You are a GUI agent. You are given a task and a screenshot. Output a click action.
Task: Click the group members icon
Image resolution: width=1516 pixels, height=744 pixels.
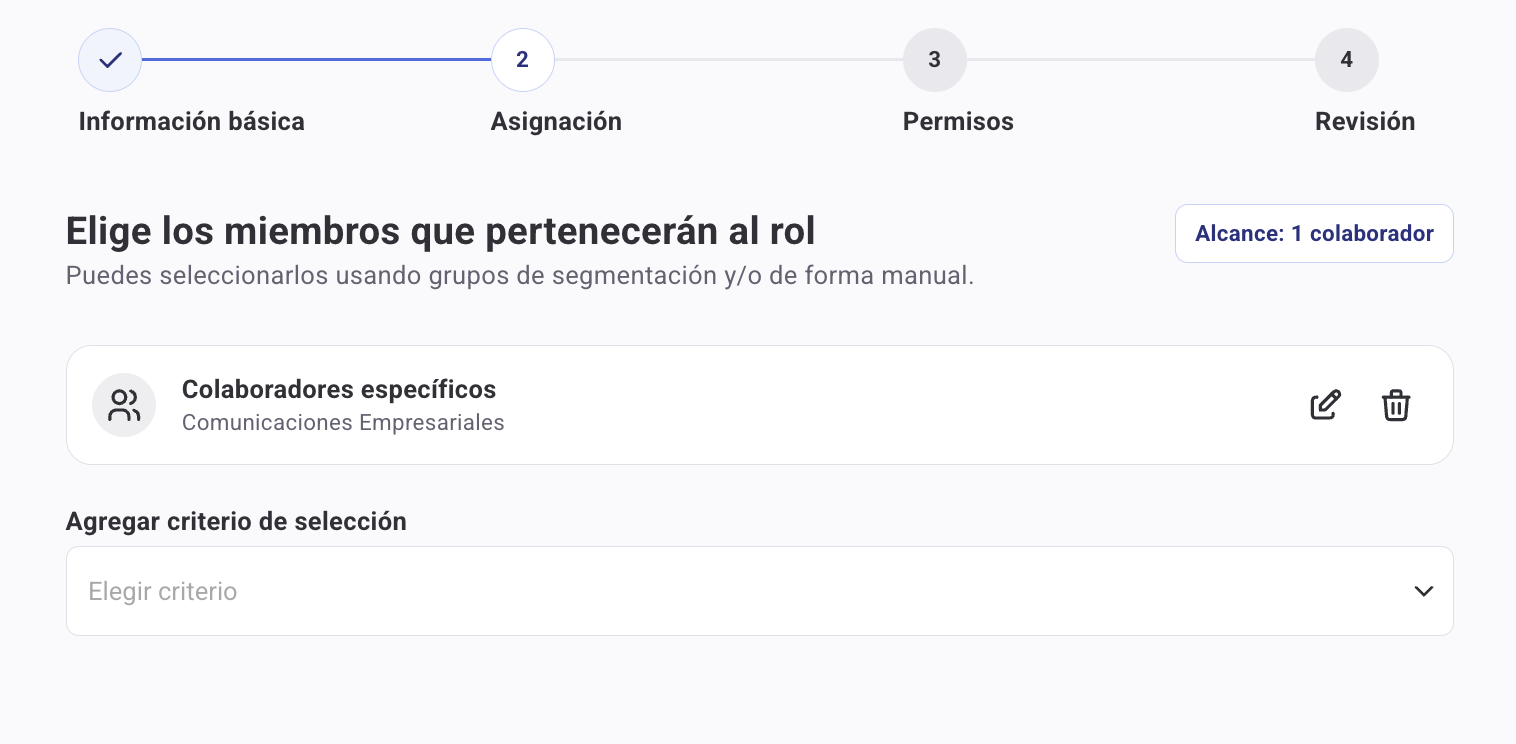(124, 405)
